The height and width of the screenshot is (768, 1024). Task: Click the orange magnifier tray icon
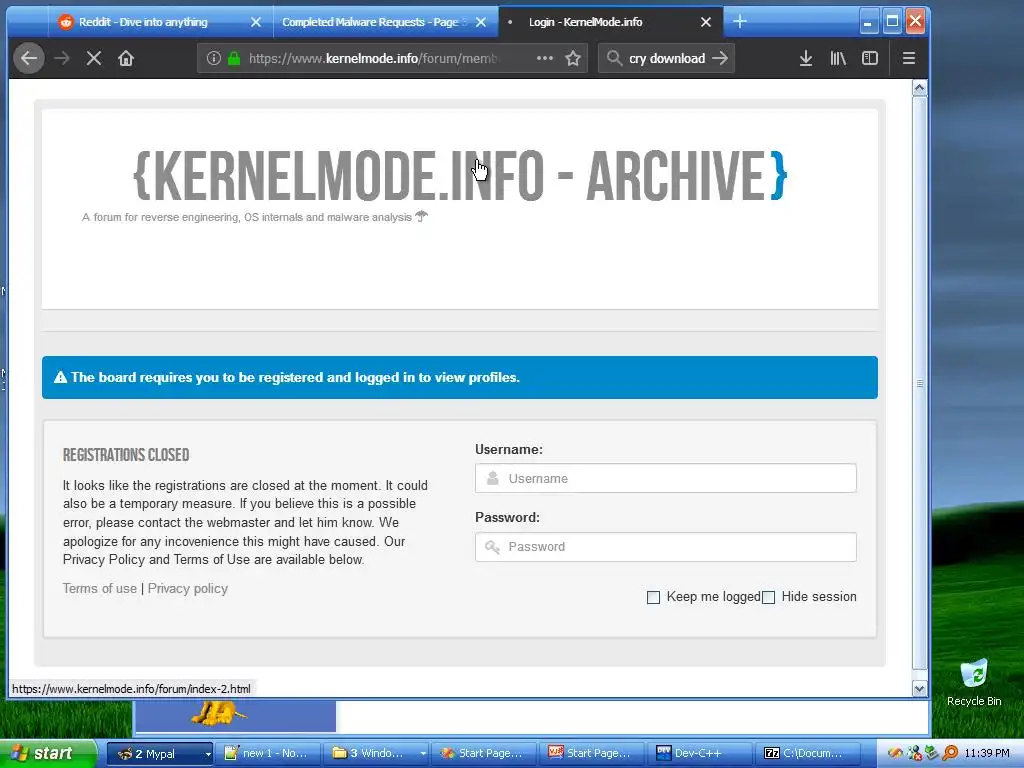pyautogui.click(x=950, y=753)
